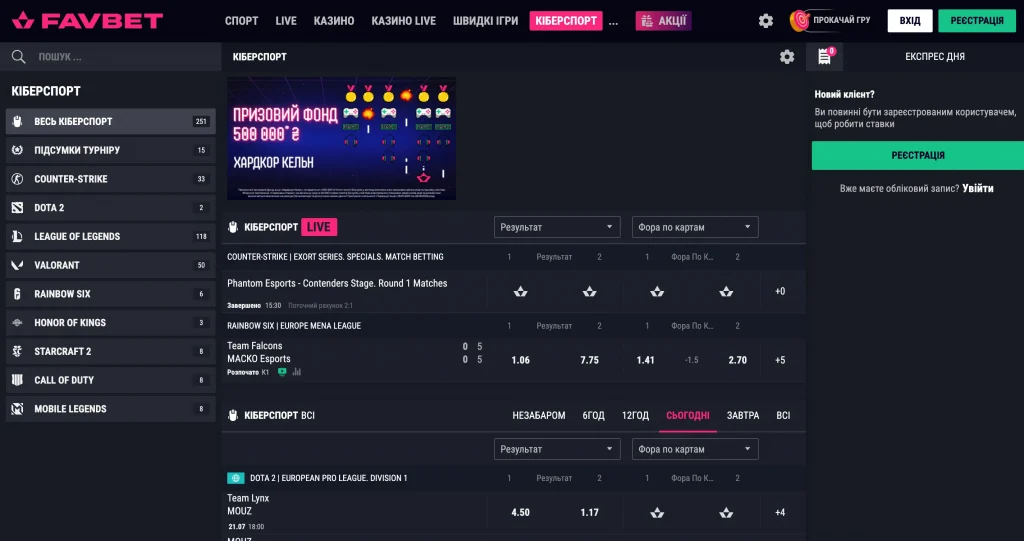Click the Прокачай гру target icon
The image size is (1024, 541).
tap(799, 21)
